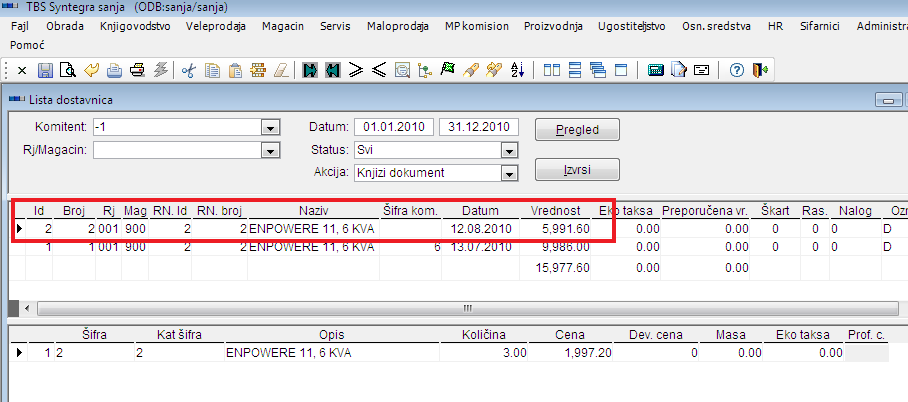Click the A-Z sort icon

(x=517, y=70)
